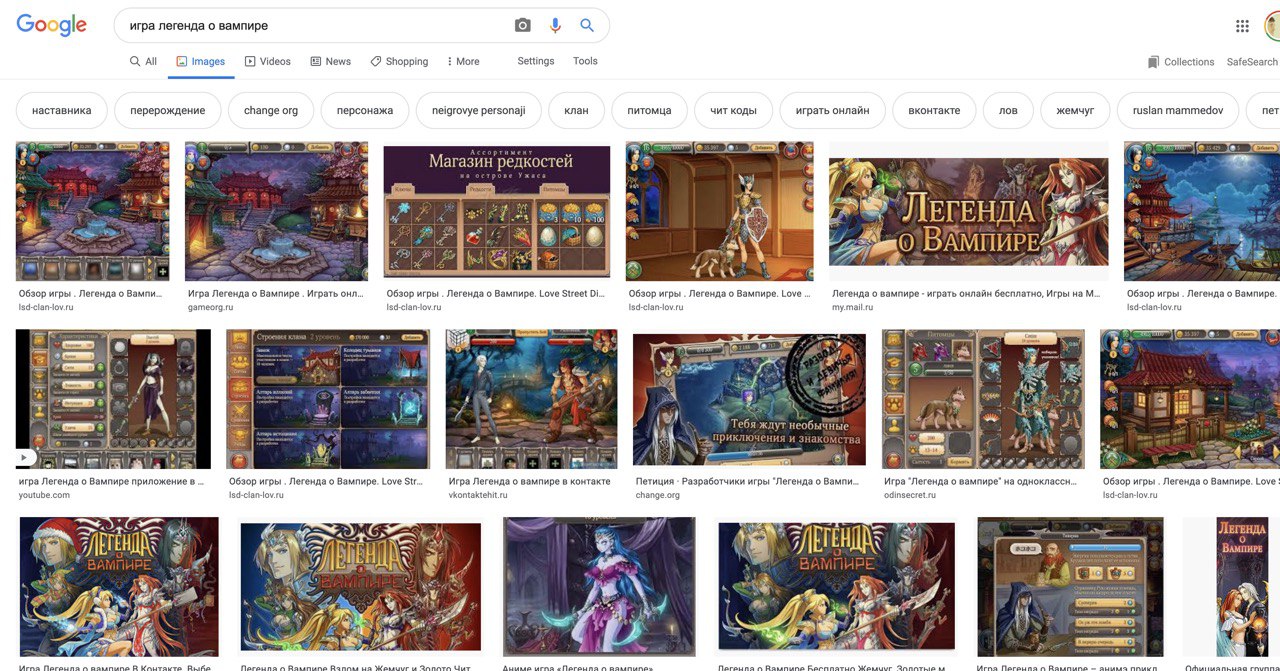The height and width of the screenshot is (671, 1280).
Task: Filter by change org chip
Action: coord(271,111)
